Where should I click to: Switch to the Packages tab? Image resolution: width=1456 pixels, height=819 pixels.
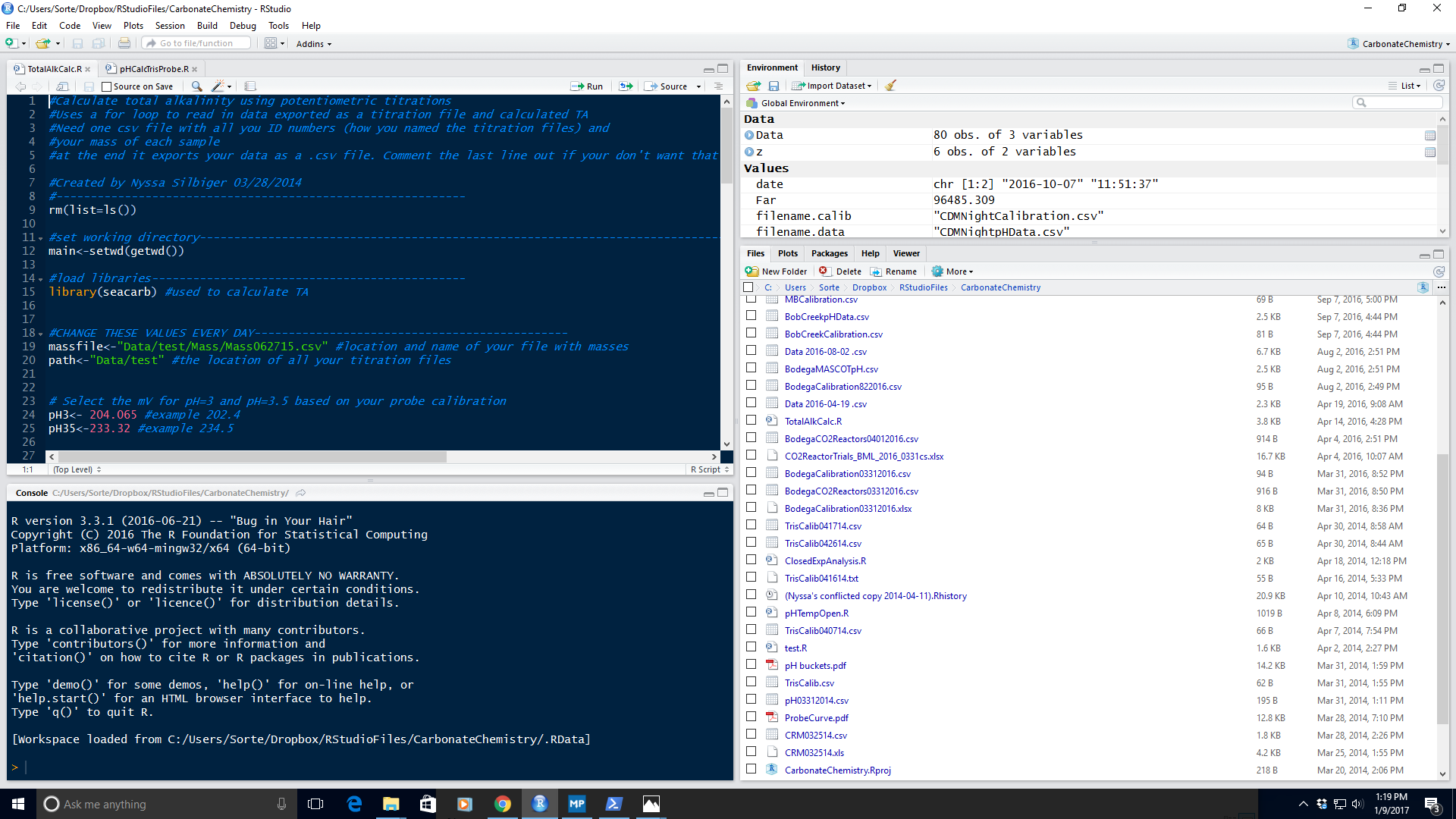[x=829, y=253]
